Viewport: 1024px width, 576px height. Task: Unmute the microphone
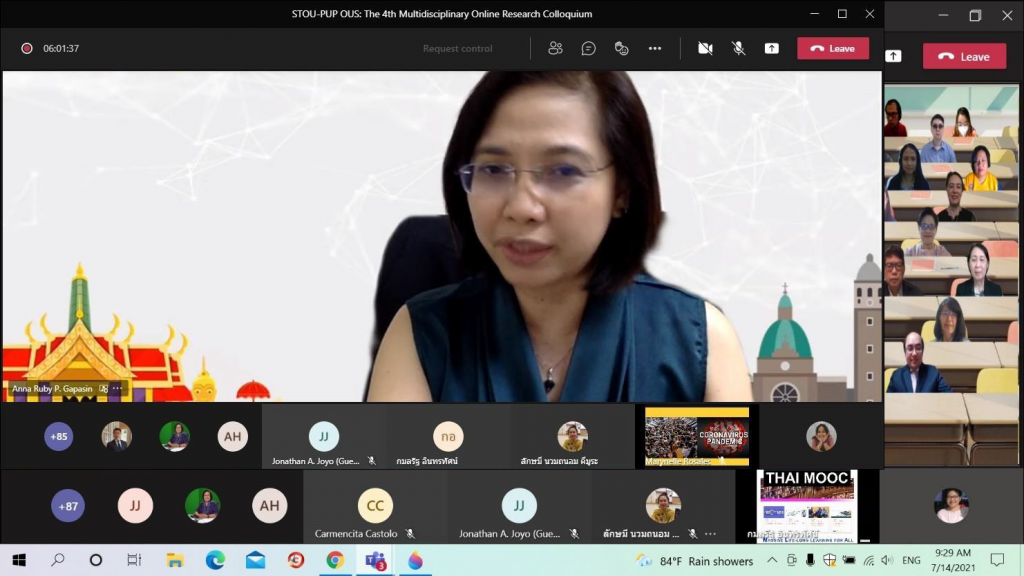point(738,48)
